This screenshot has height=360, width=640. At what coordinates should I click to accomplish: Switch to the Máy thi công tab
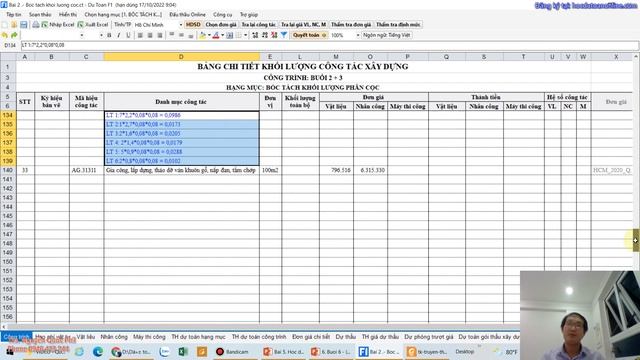pos(149,337)
